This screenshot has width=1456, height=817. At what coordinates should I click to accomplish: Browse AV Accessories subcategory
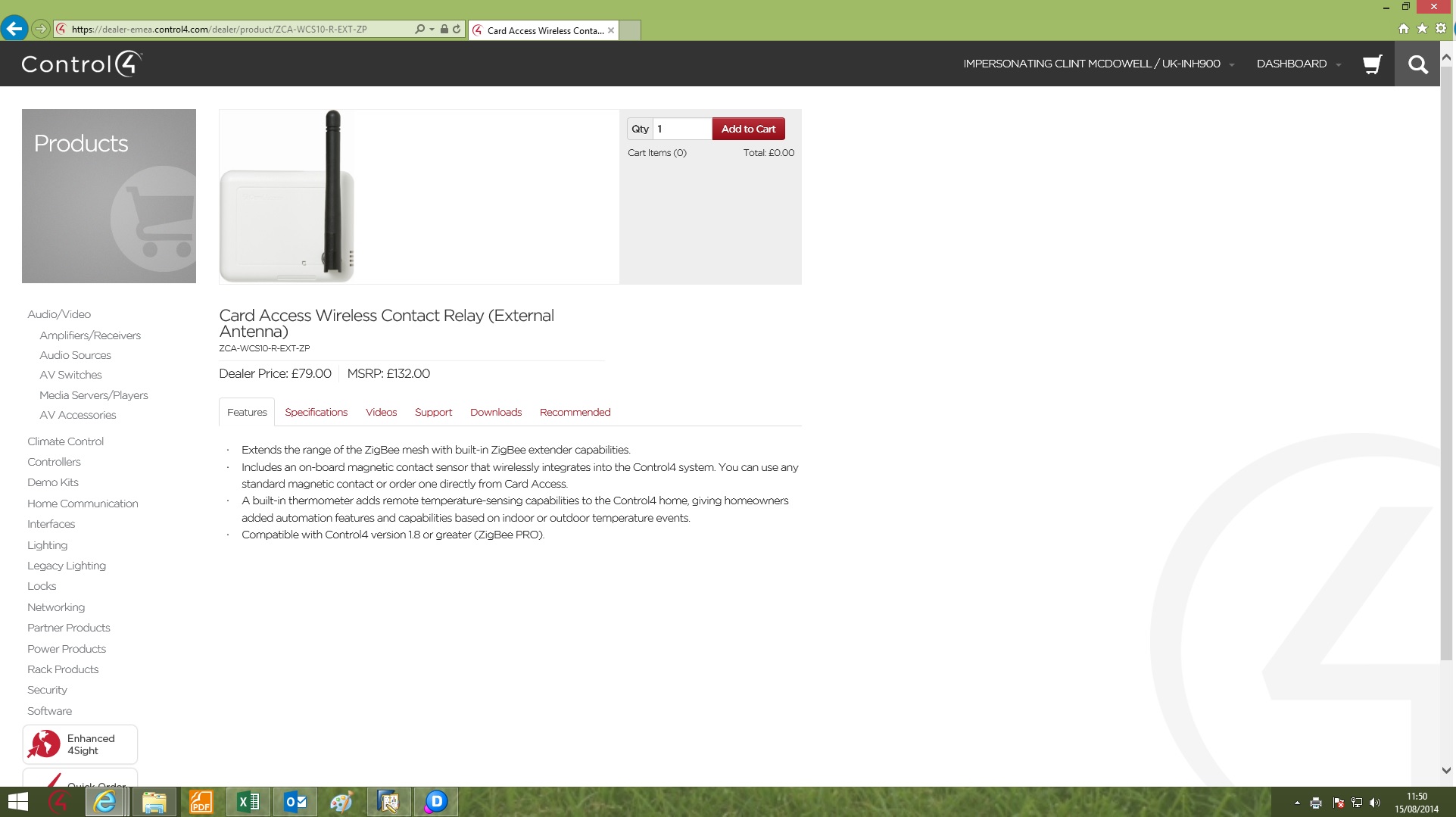[78, 415]
